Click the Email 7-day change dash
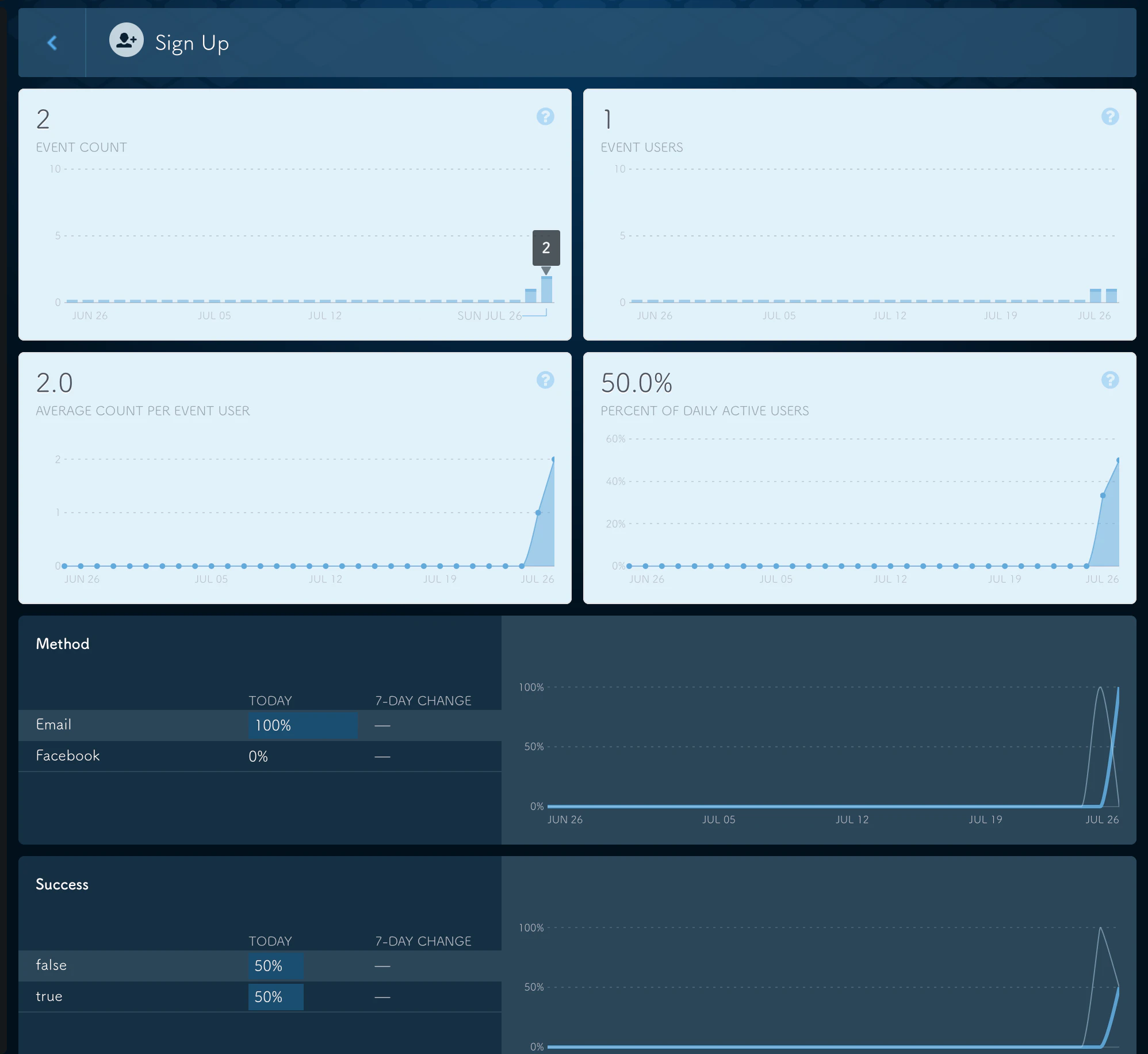1148x1054 pixels. click(x=382, y=726)
